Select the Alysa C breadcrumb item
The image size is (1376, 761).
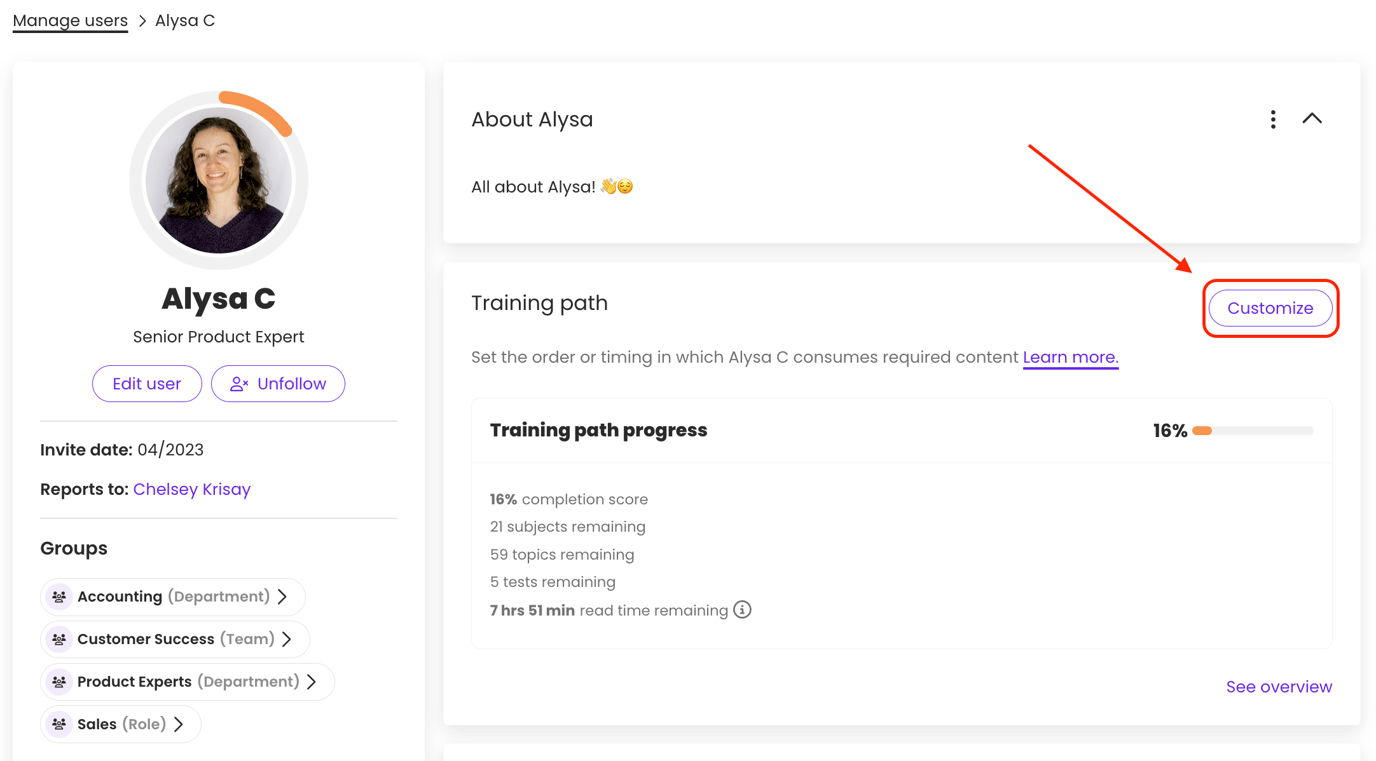pyautogui.click(x=185, y=21)
